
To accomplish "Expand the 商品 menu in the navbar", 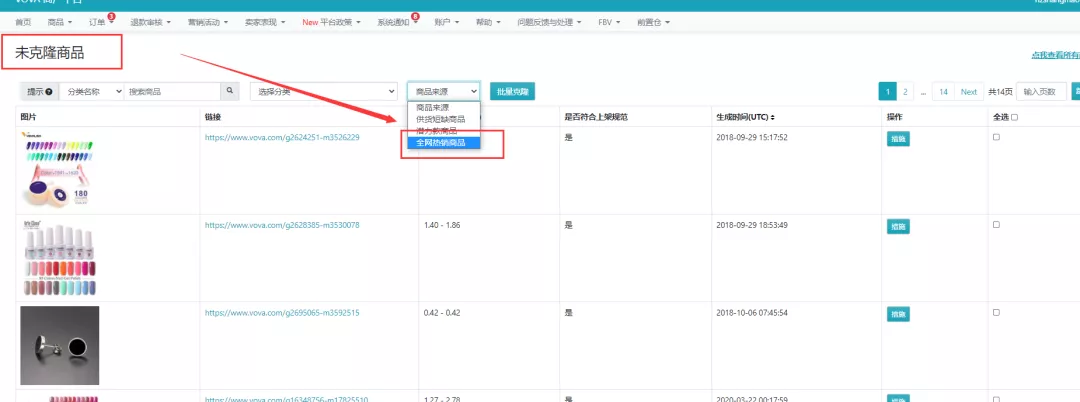I will click(x=60, y=22).
